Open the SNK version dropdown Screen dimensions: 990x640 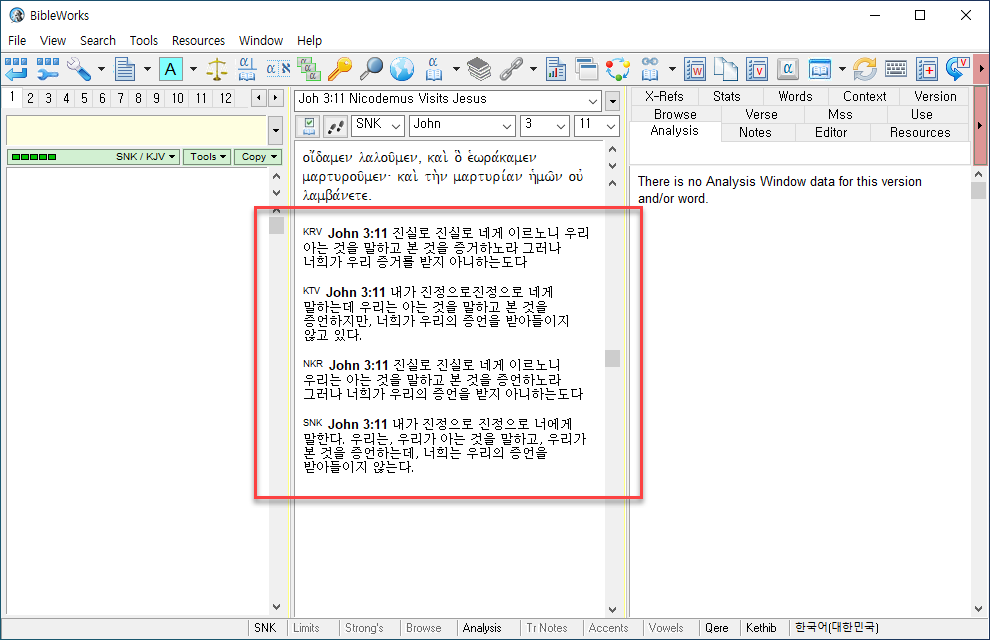[x=378, y=126]
